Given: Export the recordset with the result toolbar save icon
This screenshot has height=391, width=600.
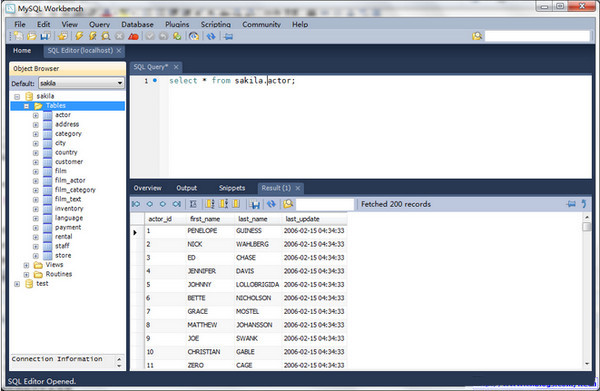Looking at the screenshot, I should (255, 204).
